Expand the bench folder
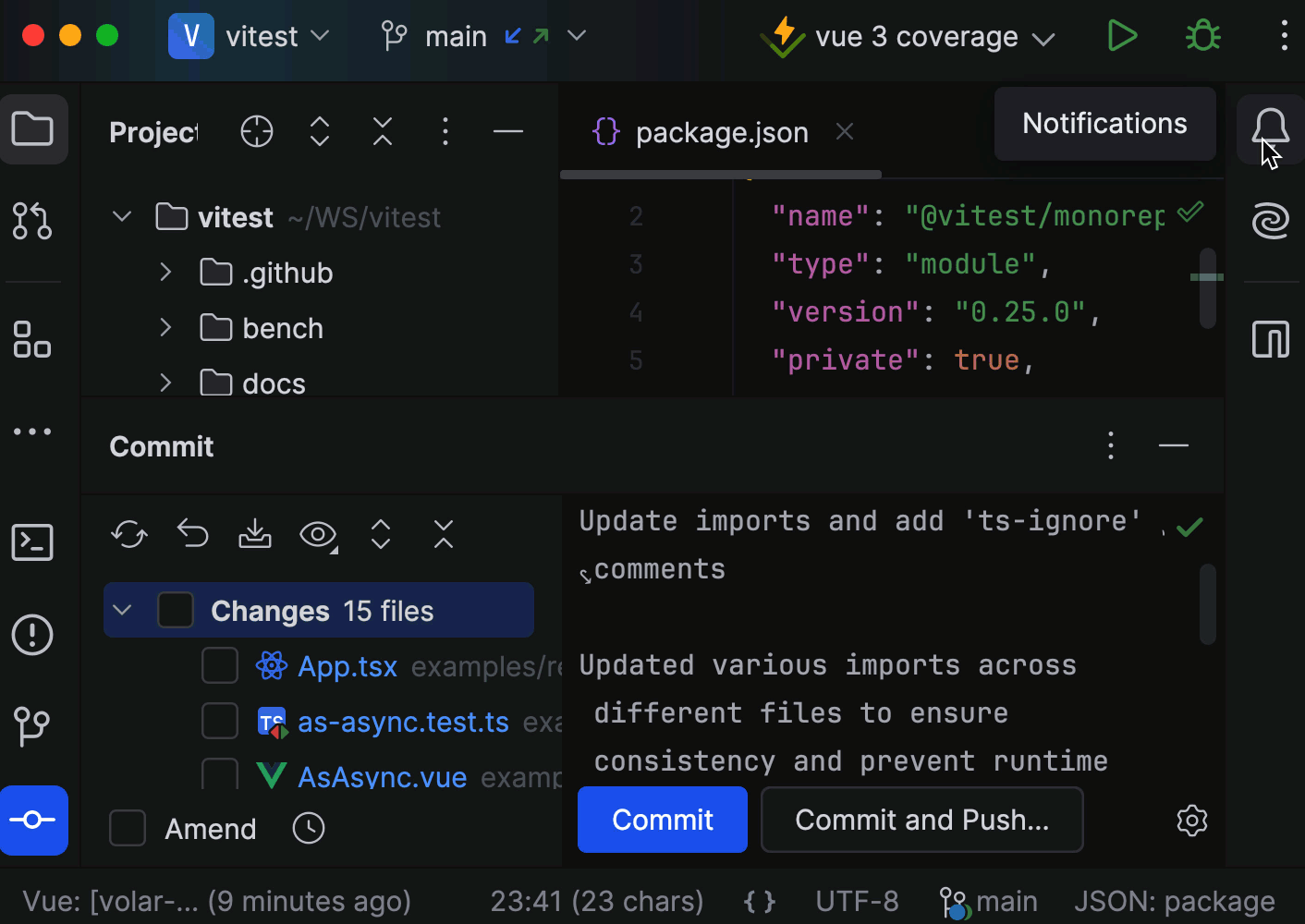Viewport: 1305px width, 924px height. point(165,327)
